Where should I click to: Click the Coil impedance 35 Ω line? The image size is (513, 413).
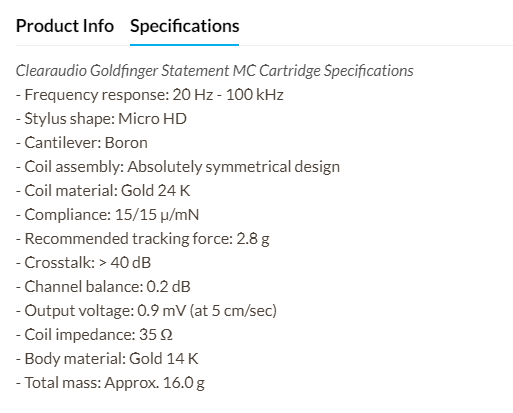click(x=94, y=335)
